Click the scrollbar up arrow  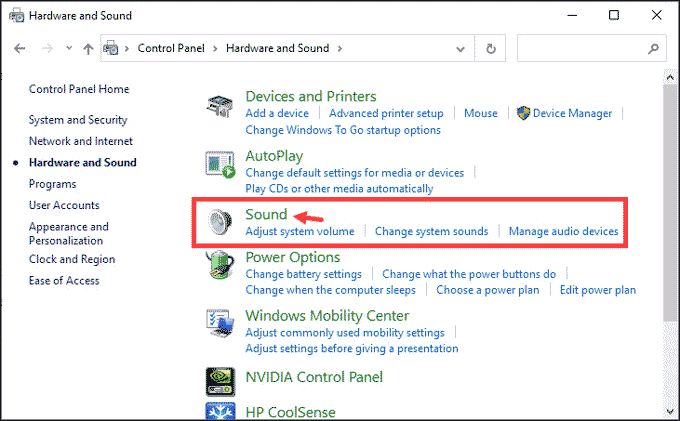coord(670,78)
